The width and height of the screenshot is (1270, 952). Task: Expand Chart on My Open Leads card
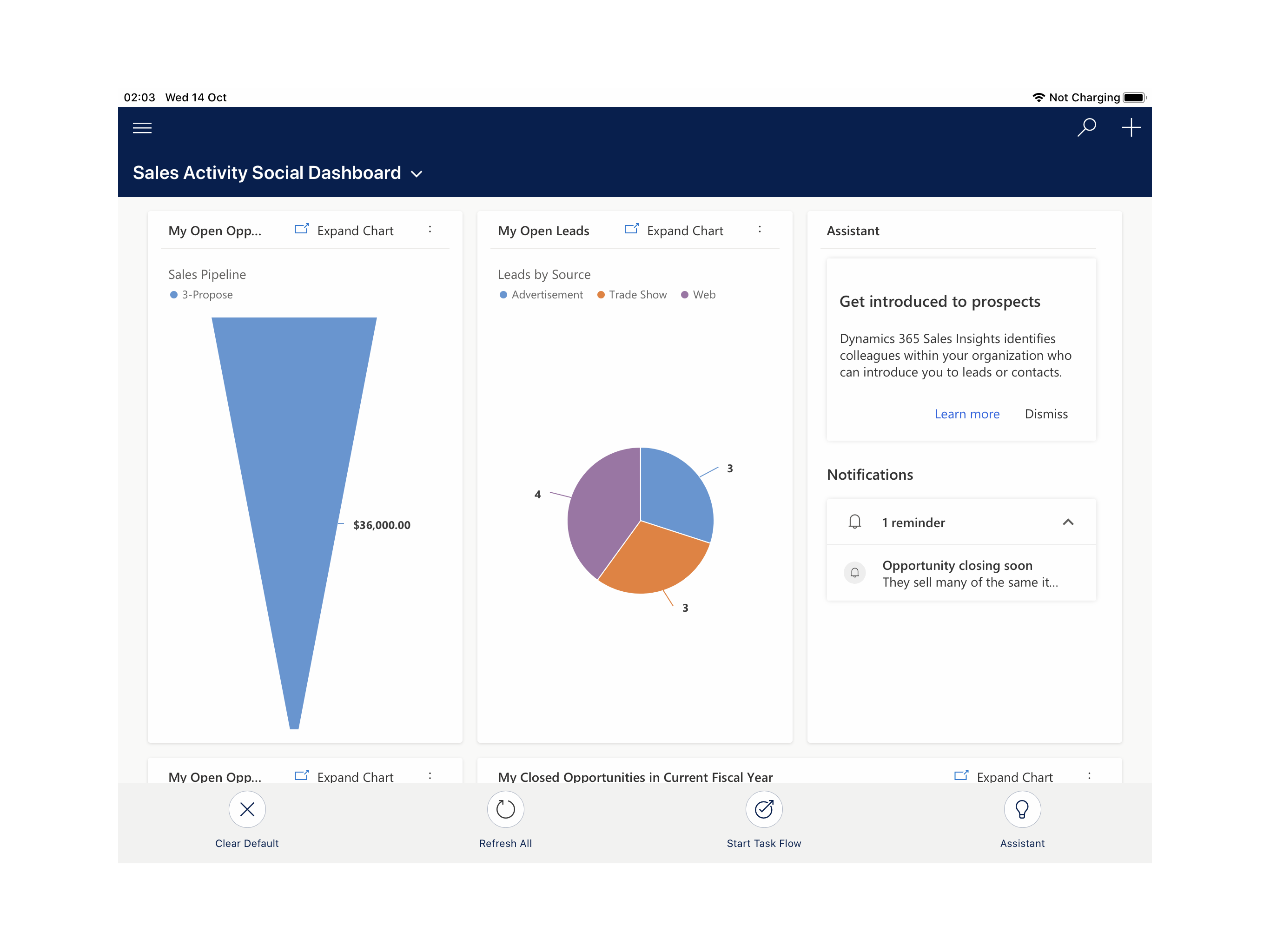[x=674, y=230]
